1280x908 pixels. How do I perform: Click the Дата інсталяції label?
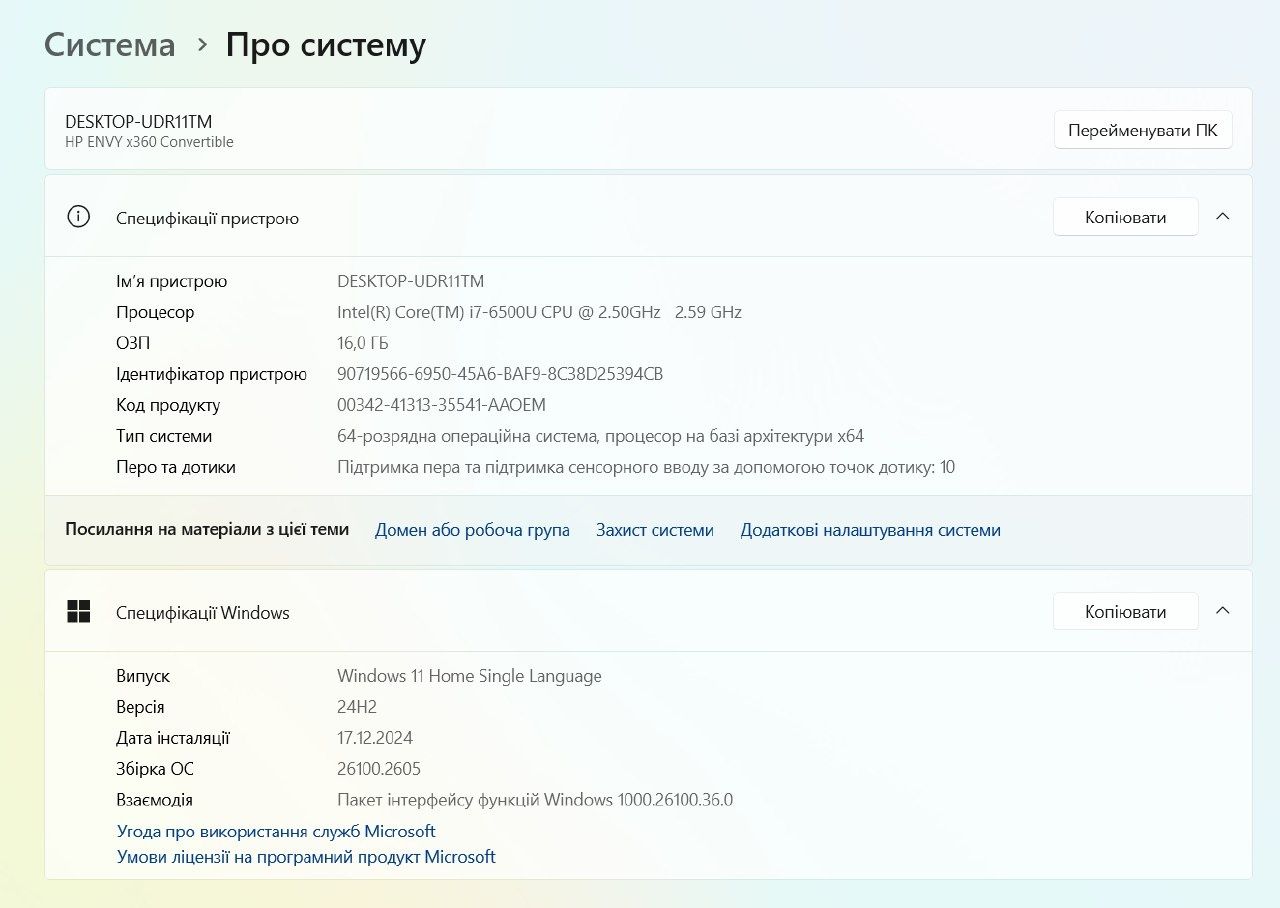173,738
